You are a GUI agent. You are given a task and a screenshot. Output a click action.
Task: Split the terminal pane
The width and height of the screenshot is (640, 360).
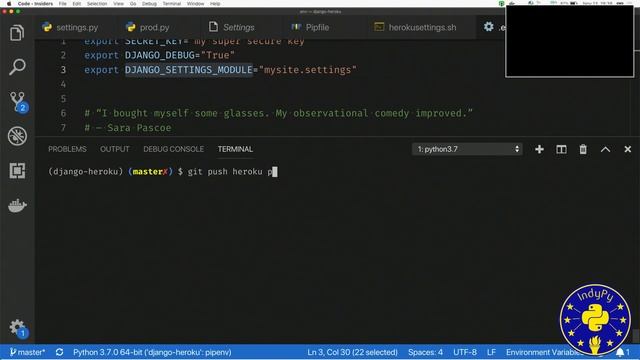561,149
